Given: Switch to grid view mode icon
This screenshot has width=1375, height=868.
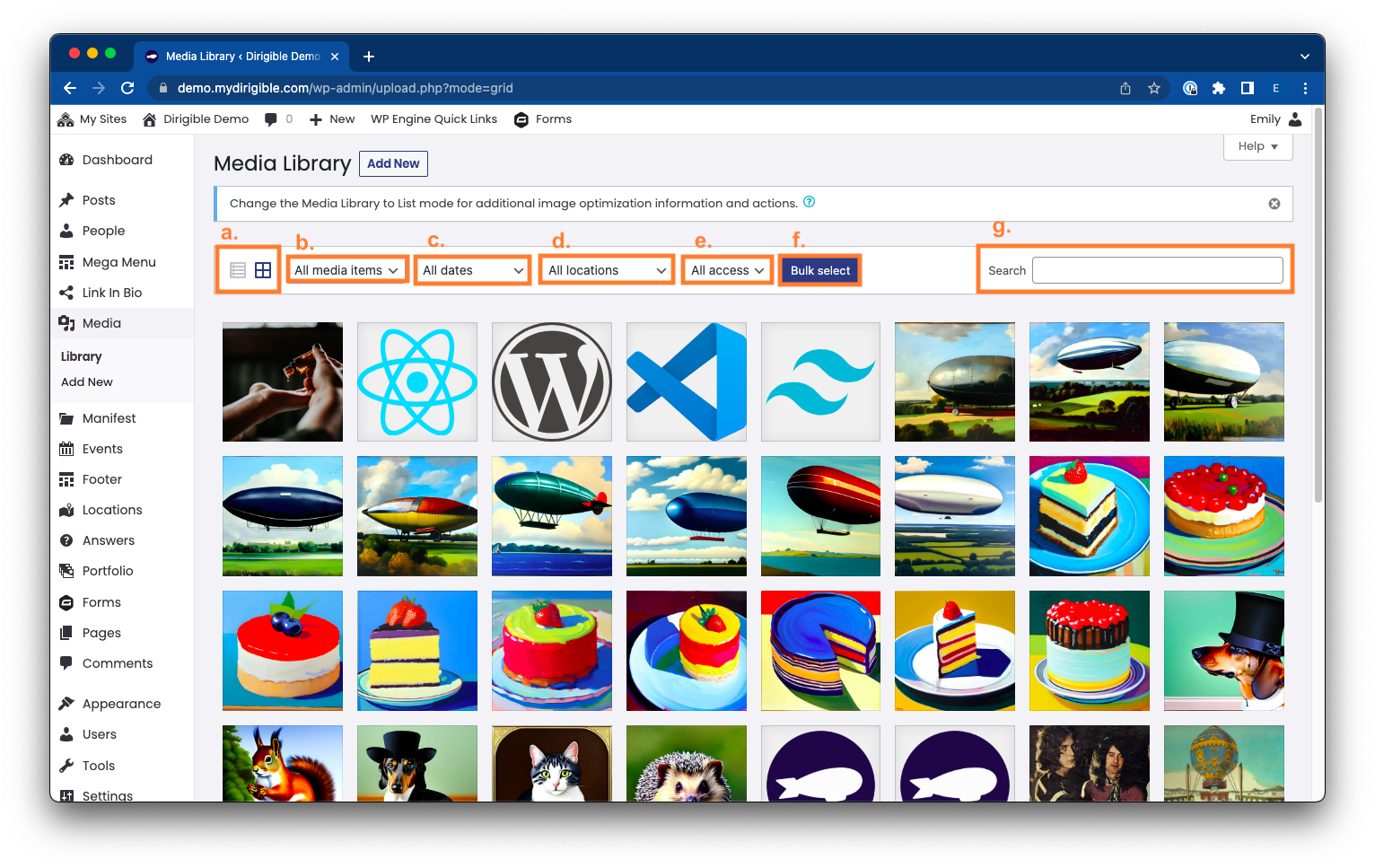Looking at the screenshot, I should 263,270.
